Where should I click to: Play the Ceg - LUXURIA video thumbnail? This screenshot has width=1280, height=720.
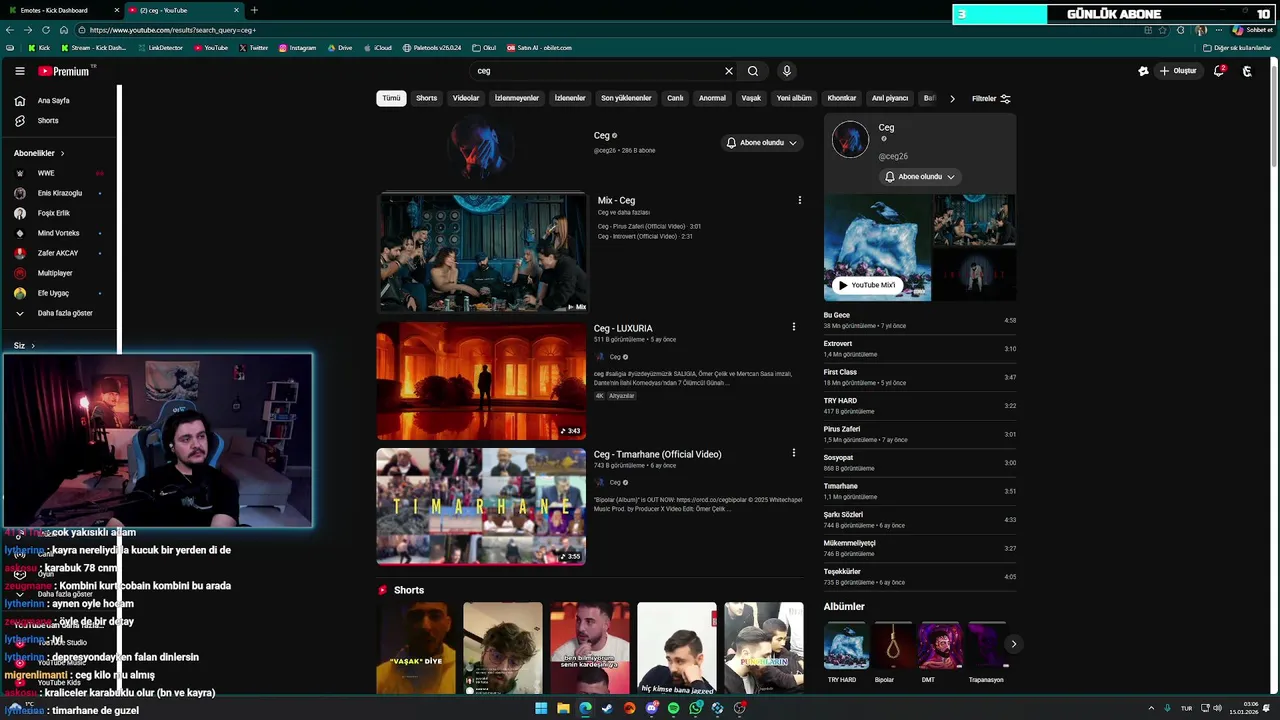pyautogui.click(x=481, y=381)
